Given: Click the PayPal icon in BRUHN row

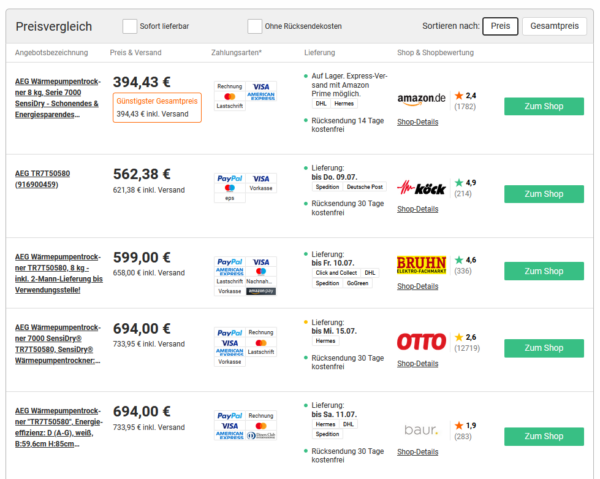Looking at the screenshot, I should pos(230,262).
